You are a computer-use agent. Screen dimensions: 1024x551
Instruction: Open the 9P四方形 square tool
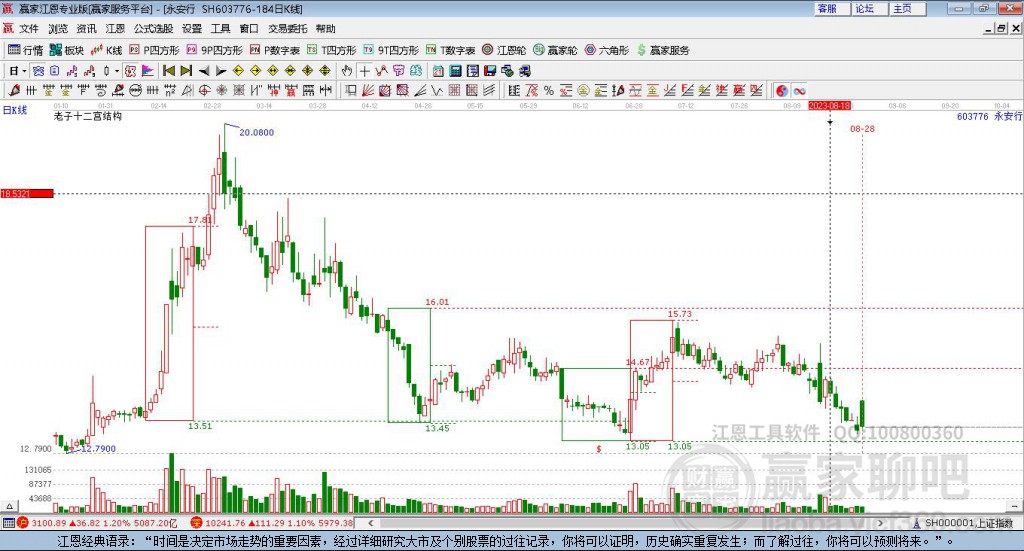pyautogui.click(x=214, y=50)
